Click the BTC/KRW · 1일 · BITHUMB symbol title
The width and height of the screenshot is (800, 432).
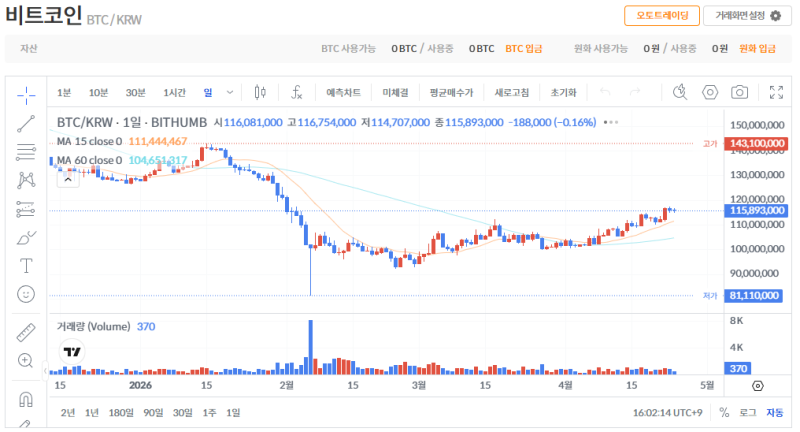132,122
